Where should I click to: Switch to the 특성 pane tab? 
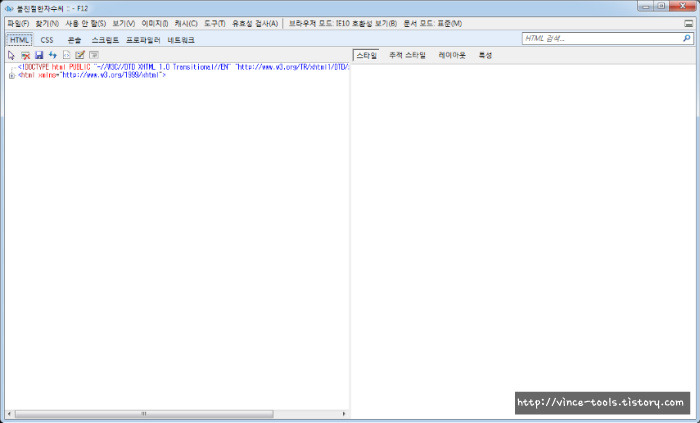485,55
